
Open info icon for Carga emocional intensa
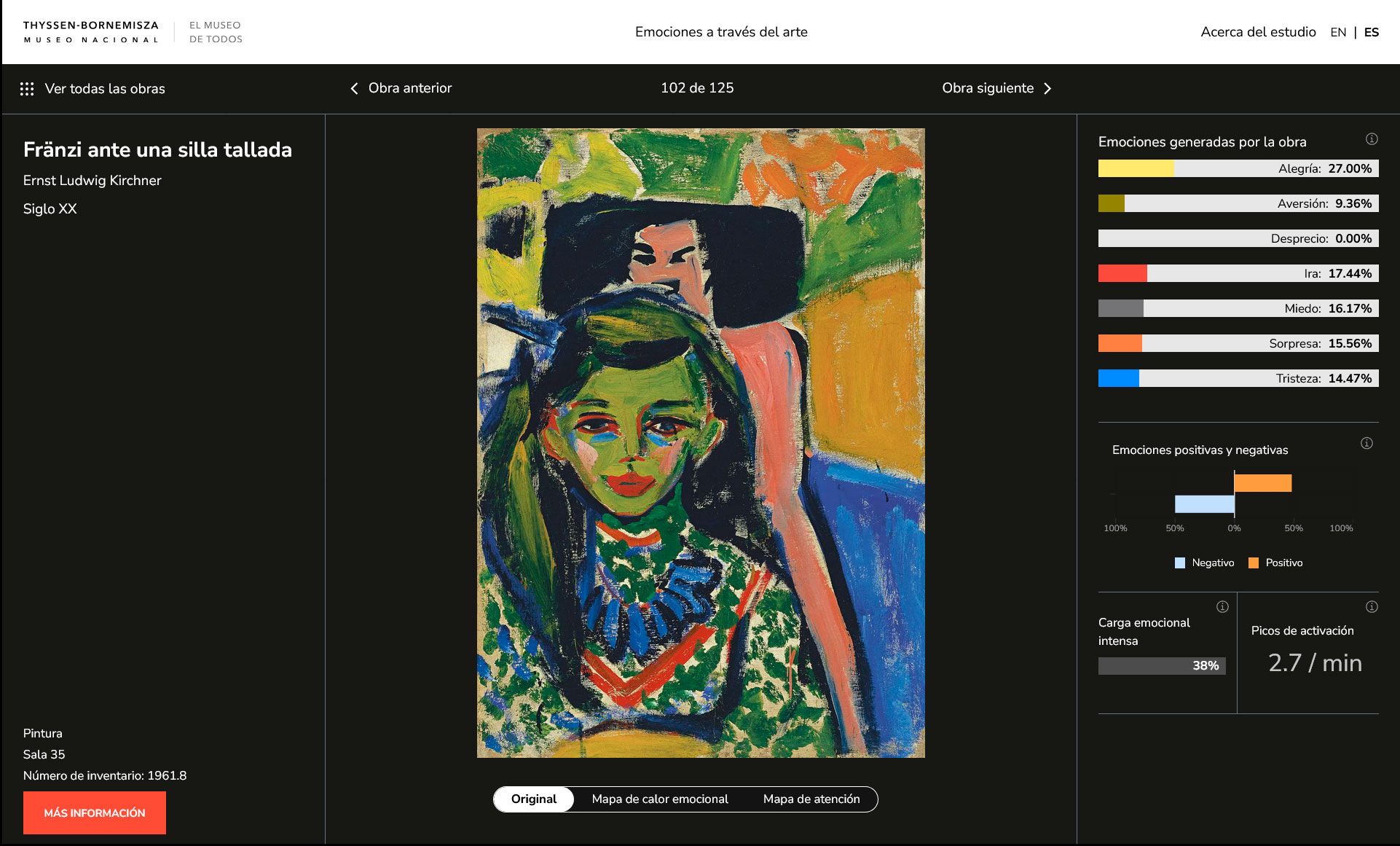pyautogui.click(x=1222, y=607)
